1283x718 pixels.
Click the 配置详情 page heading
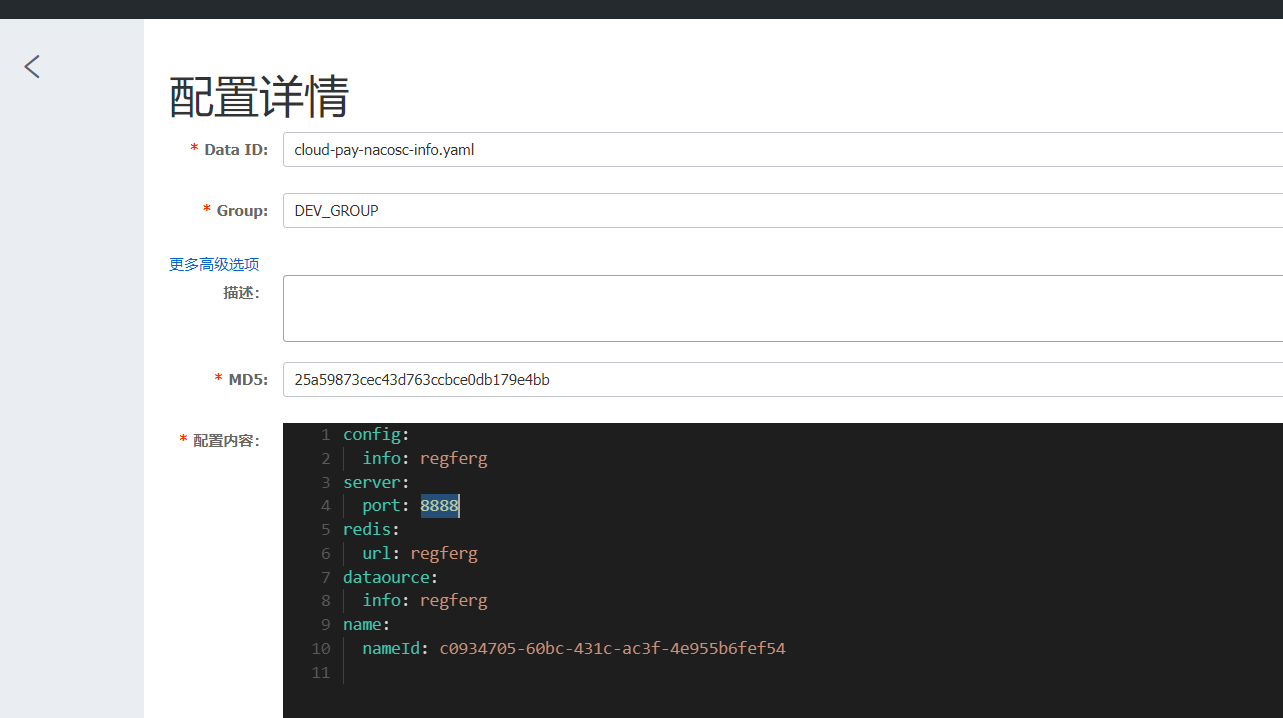pyautogui.click(x=259, y=97)
